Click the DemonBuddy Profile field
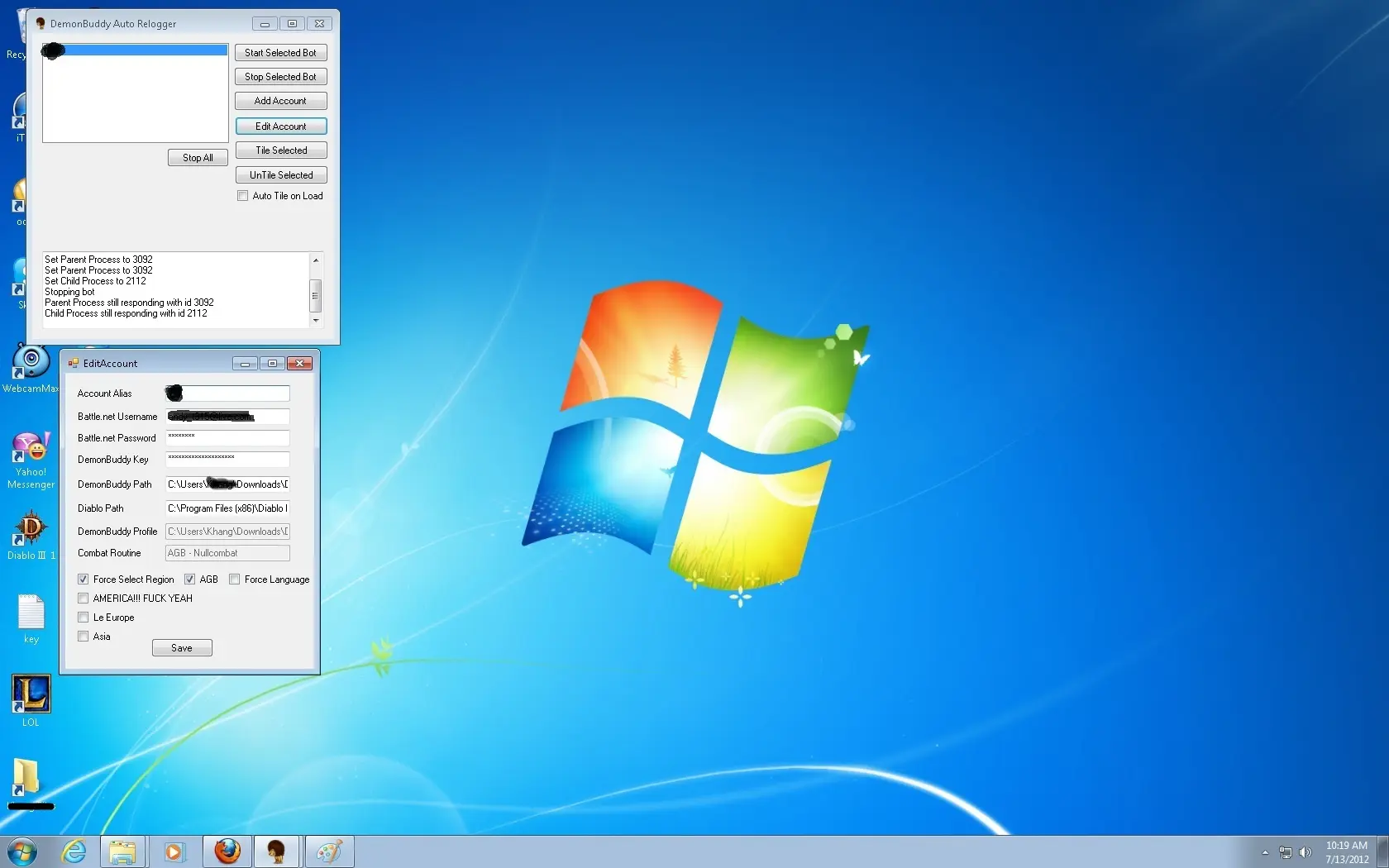This screenshot has height=868, width=1389. (227, 532)
